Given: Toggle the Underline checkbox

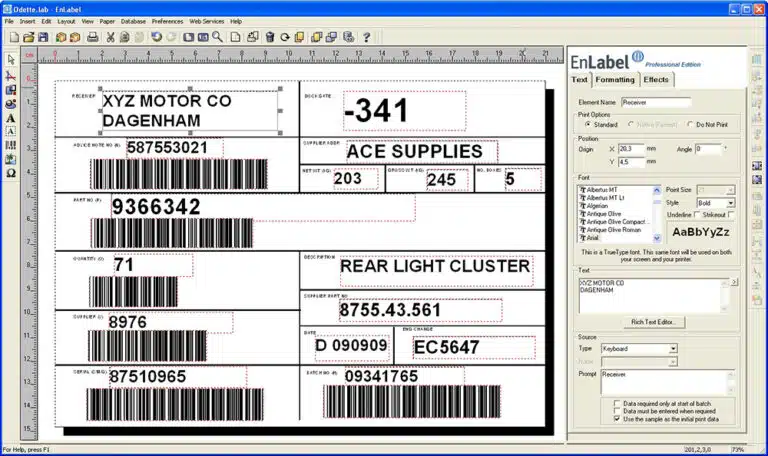Looking at the screenshot, I should (697, 215).
